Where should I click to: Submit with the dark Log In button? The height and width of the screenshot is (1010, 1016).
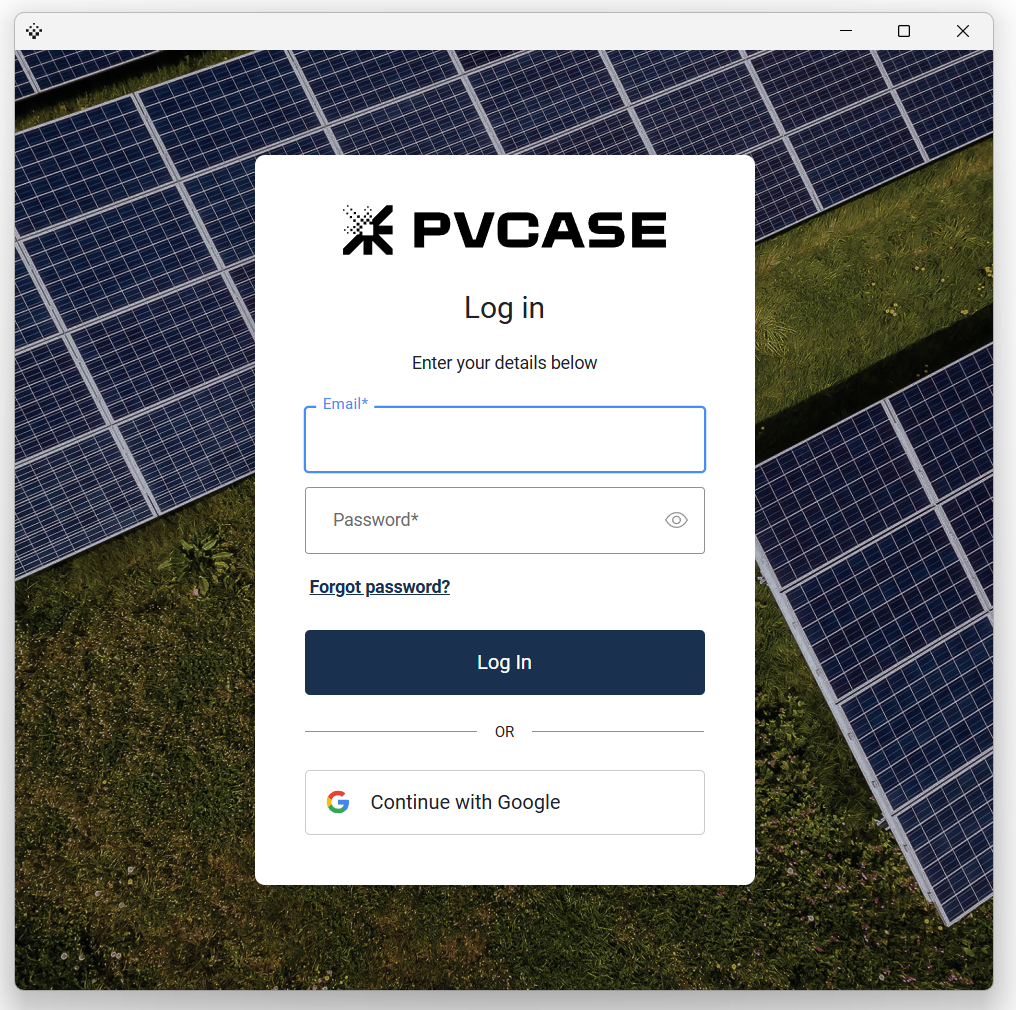[x=505, y=662]
